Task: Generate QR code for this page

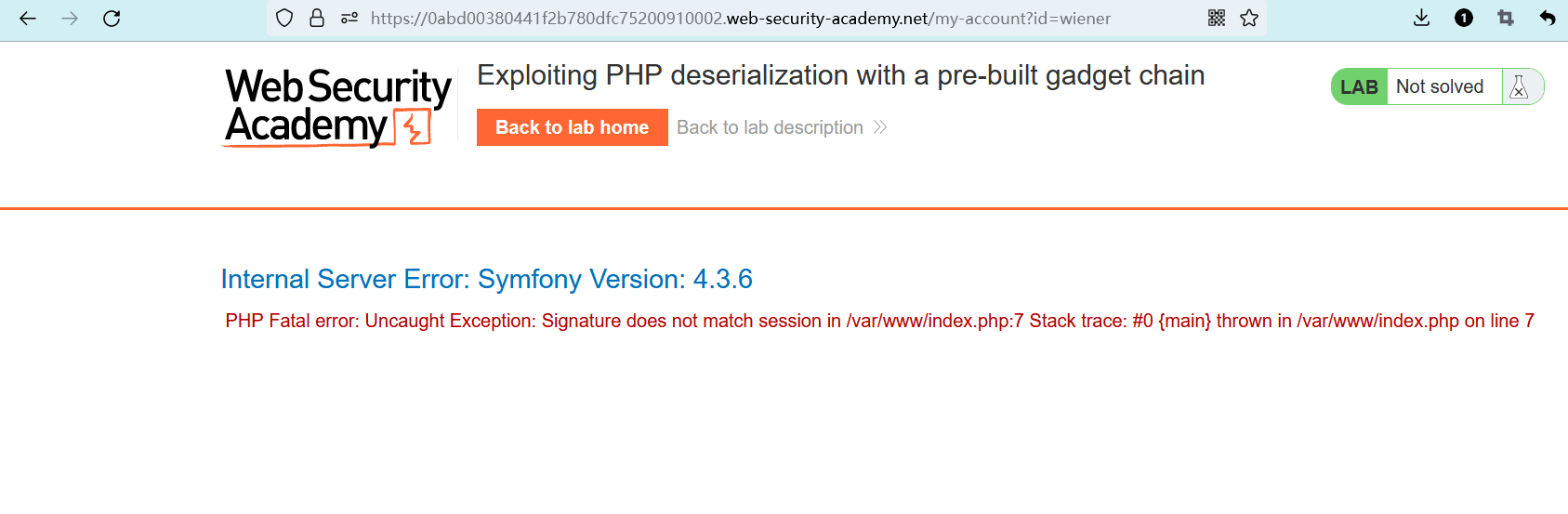Action: (1217, 19)
